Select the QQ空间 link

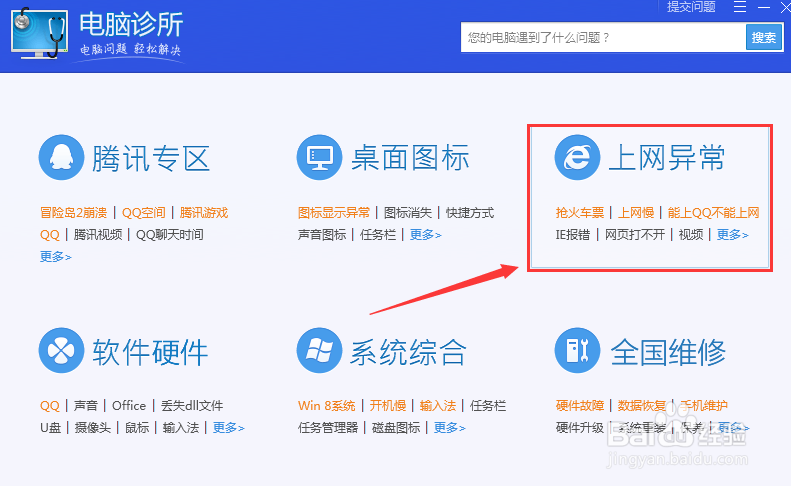click(144, 212)
